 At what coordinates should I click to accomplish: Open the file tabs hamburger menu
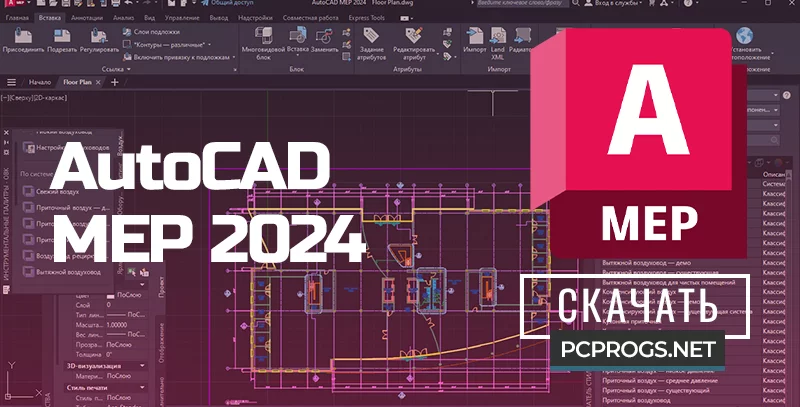[11, 82]
